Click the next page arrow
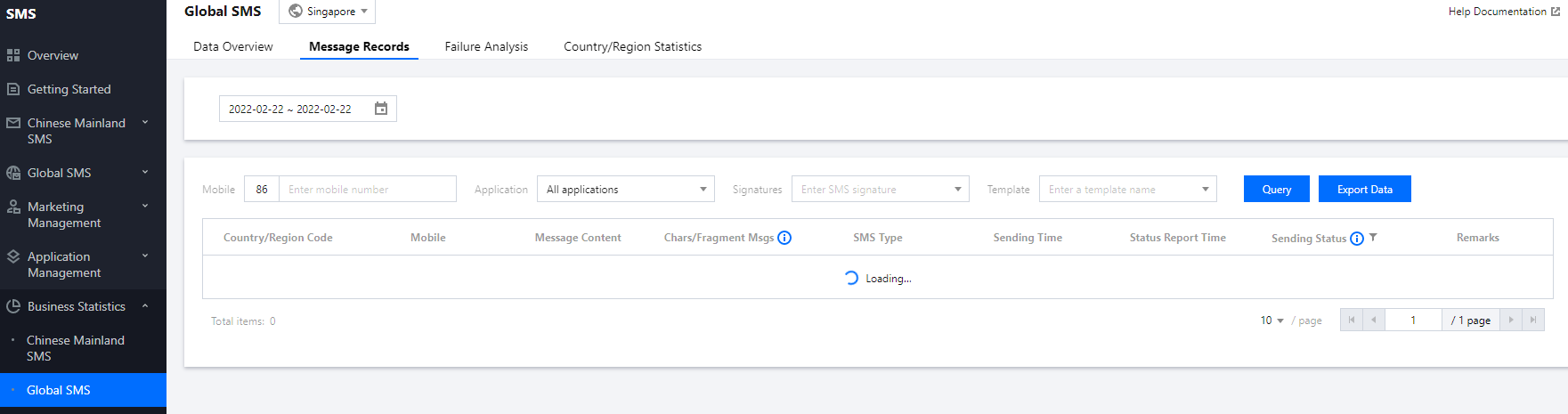 pos(1511,321)
